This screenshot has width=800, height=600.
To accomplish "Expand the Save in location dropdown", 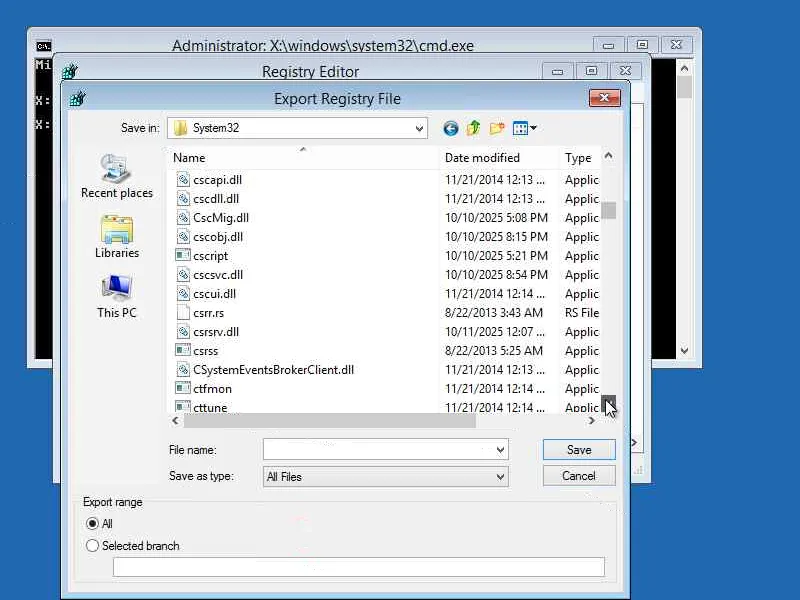I will (419, 128).
